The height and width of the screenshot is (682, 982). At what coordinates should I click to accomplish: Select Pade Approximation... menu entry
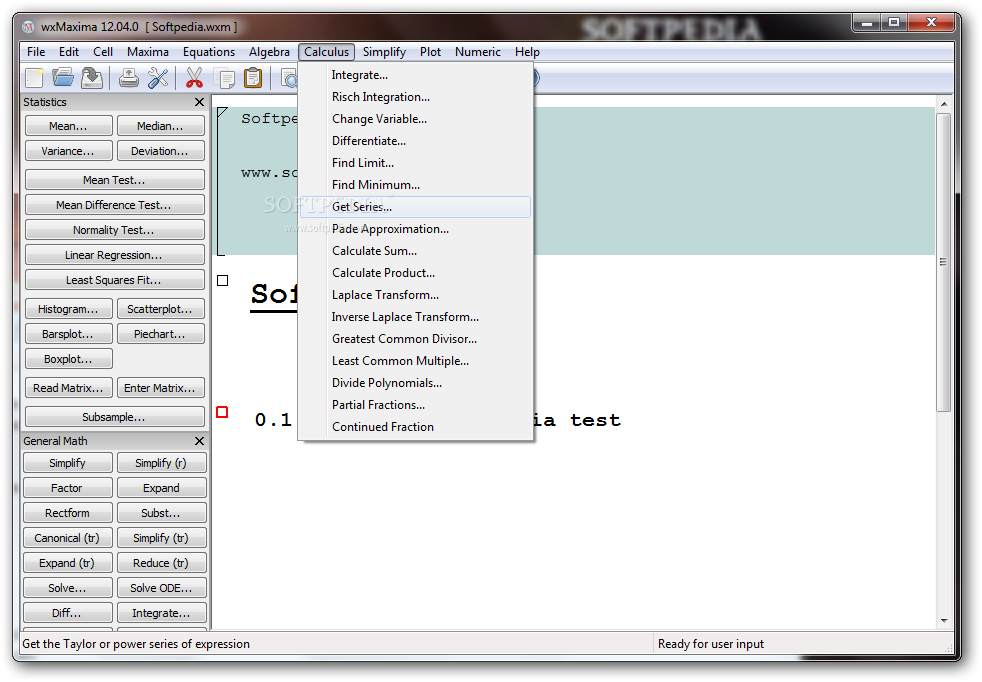[x=415, y=229]
